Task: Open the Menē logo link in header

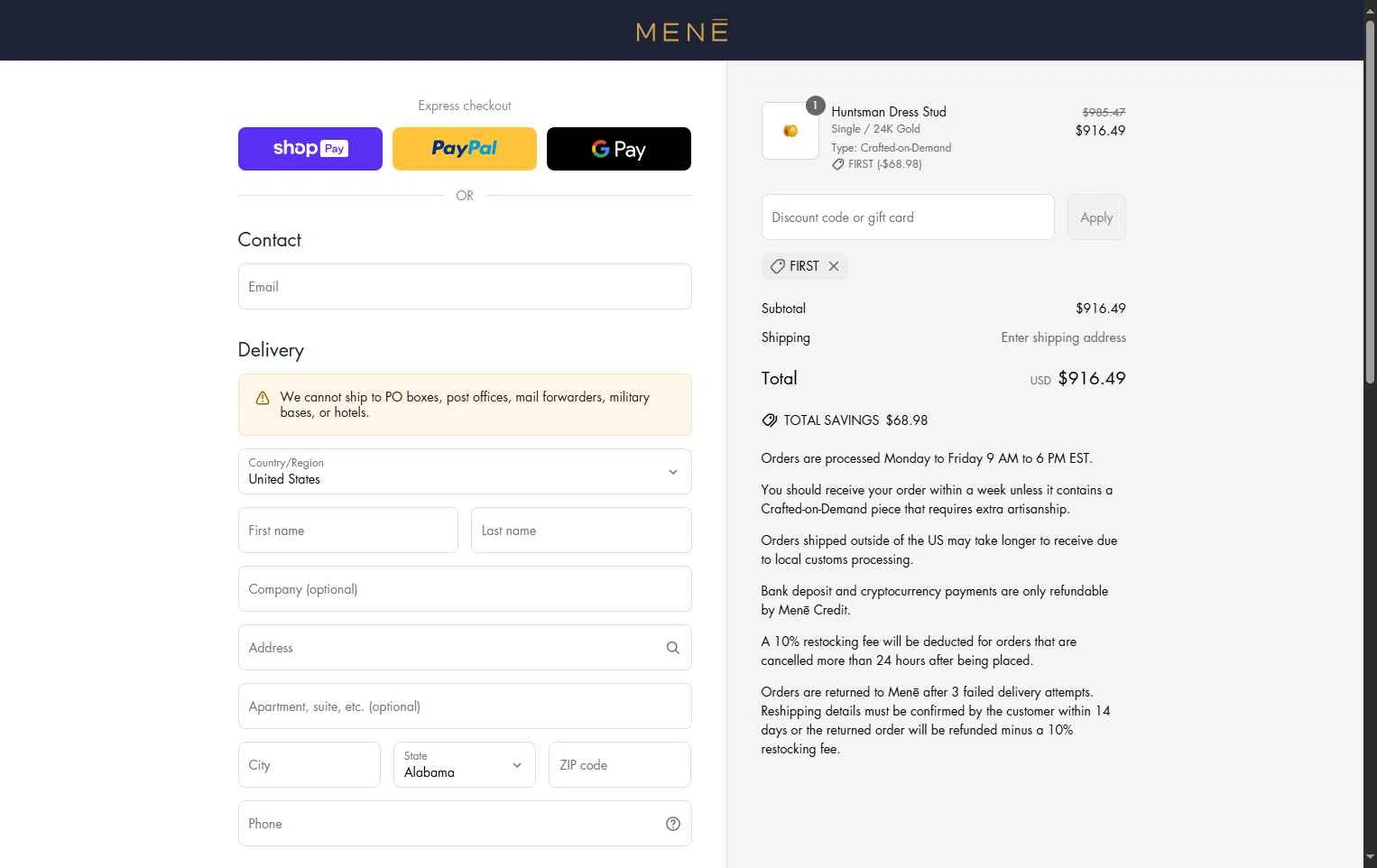Action: pyautogui.click(x=681, y=32)
